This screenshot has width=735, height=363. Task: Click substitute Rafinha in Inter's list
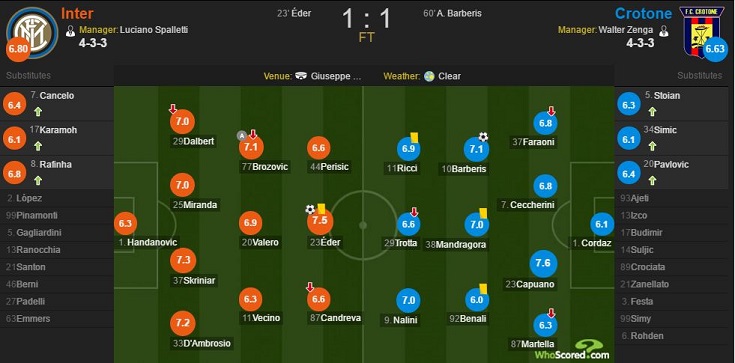tap(51, 165)
